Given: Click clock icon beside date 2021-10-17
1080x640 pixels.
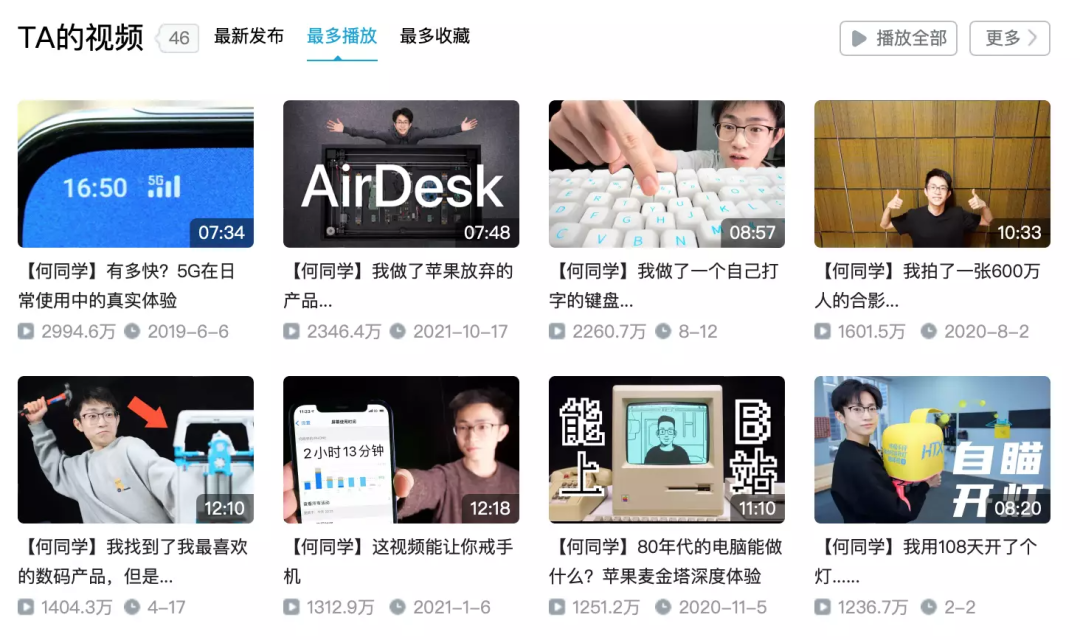Looking at the screenshot, I should coord(398,331).
